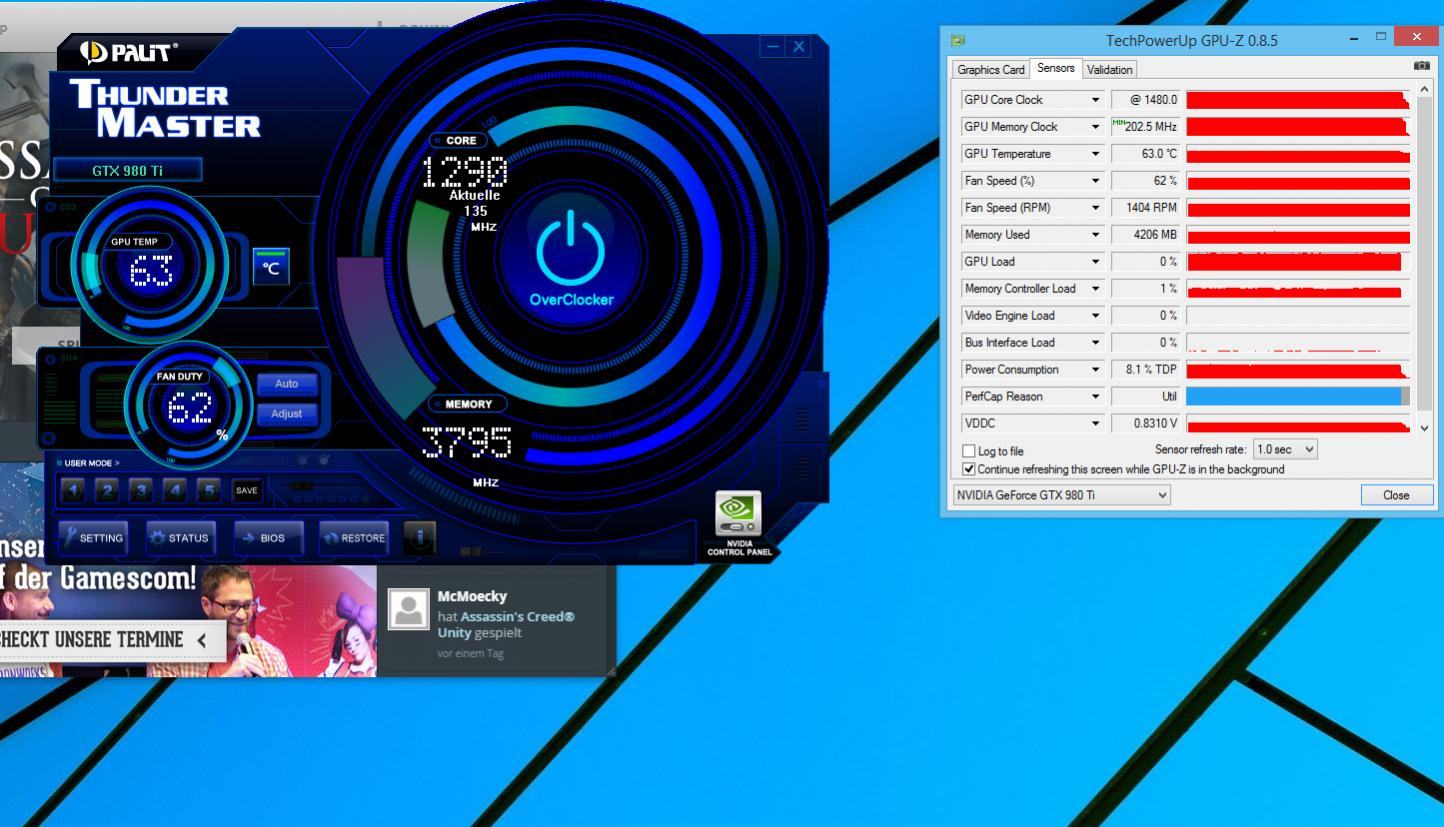Expand Power Consumption sensor dropdown
This screenshot has width=1444, height=827.
[x=1096, y=370]
